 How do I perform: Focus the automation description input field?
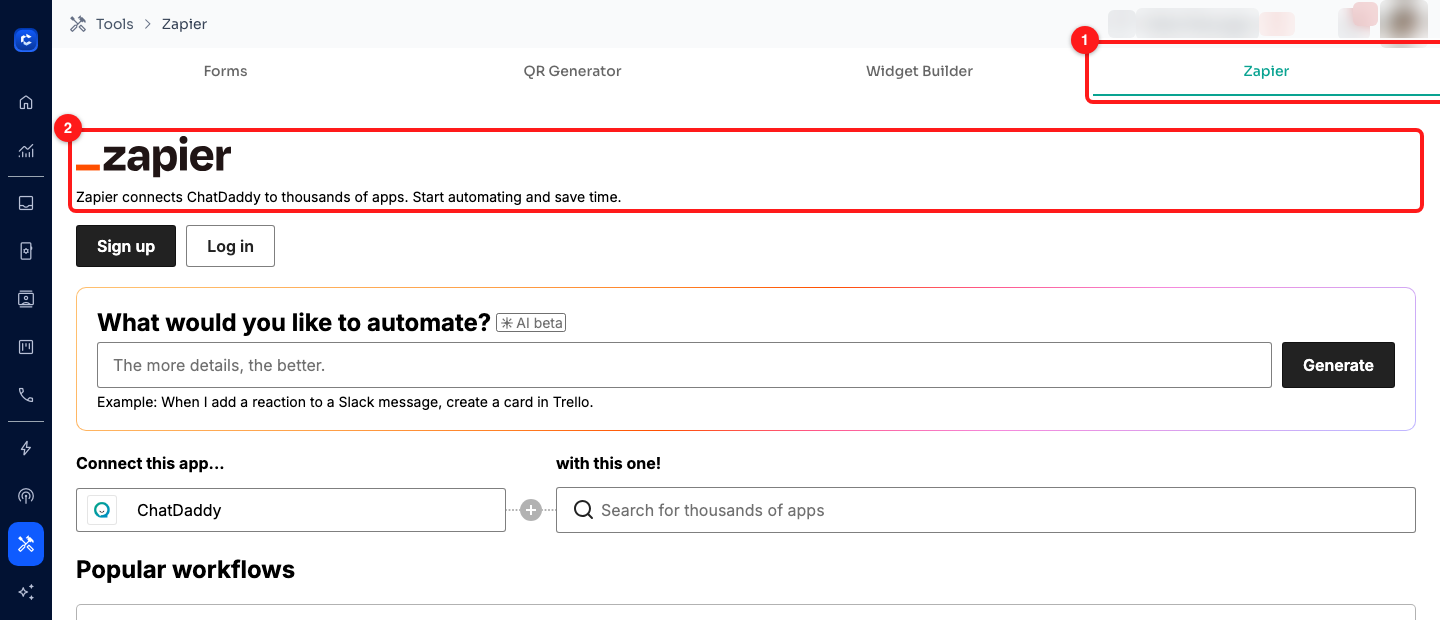(684, 365)
